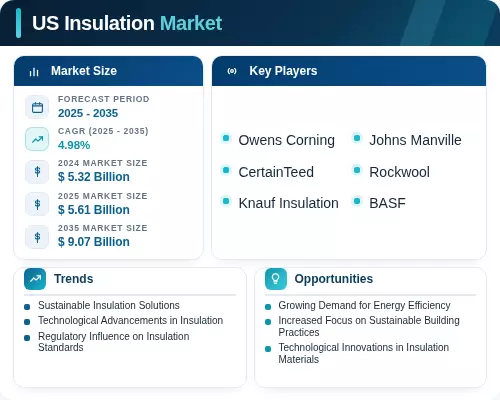The image size is (500, 400).
Task: Click the Key Players header icon
Action: 232,71
